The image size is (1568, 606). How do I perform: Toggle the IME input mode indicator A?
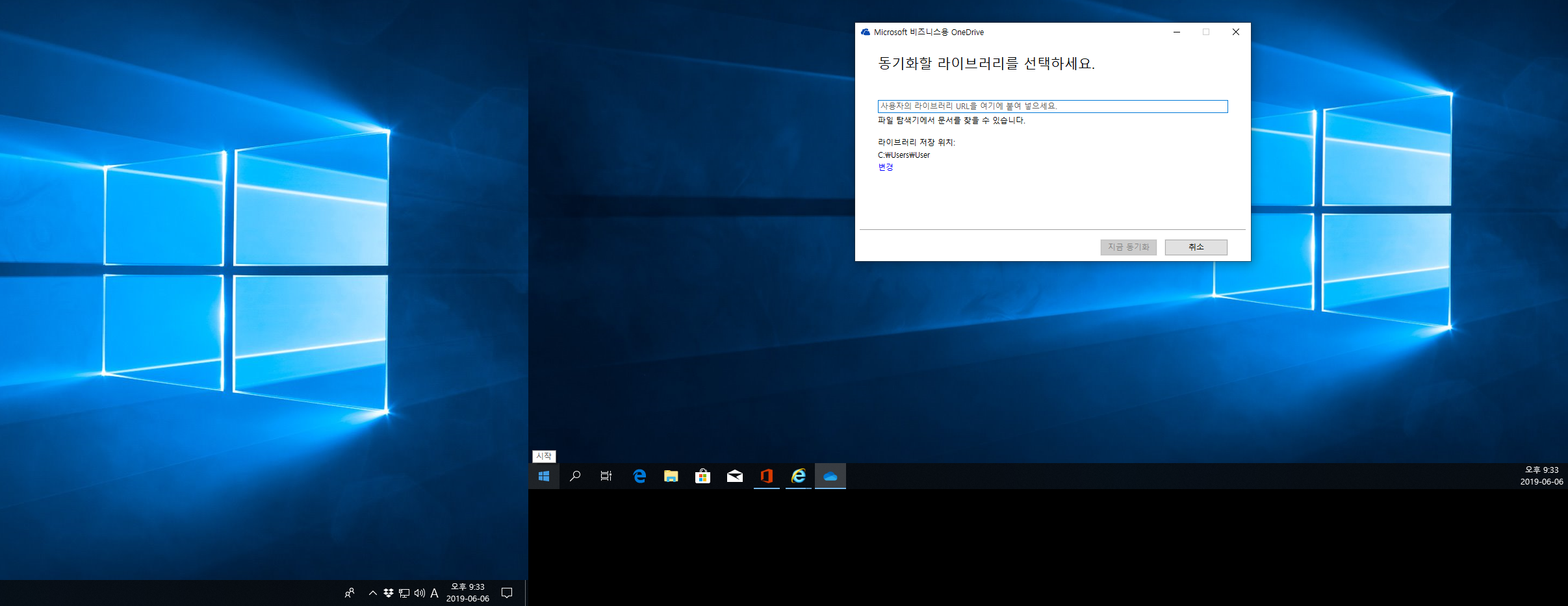tap(435, 593)
